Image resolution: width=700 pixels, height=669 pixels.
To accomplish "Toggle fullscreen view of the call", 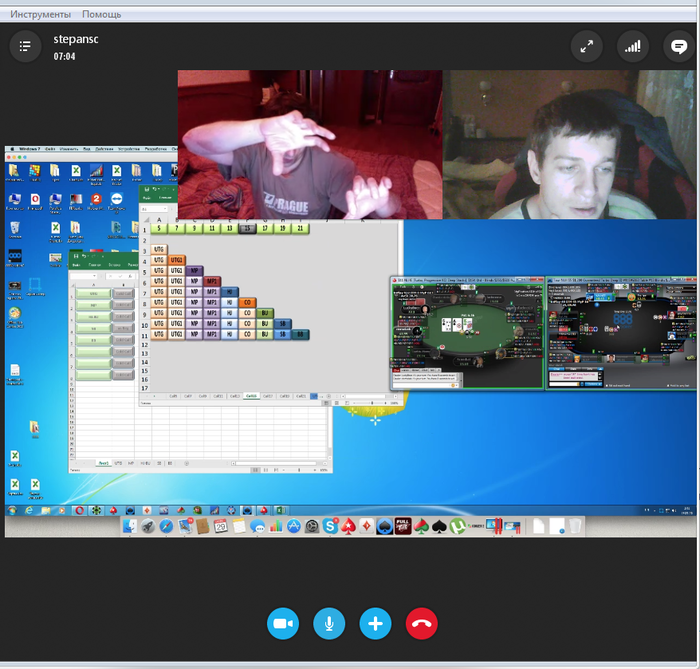I will tap(587, 46).
